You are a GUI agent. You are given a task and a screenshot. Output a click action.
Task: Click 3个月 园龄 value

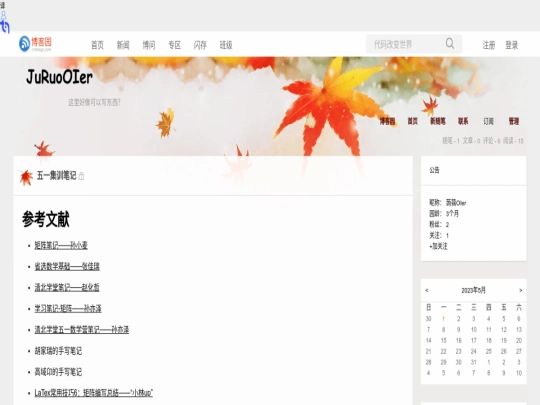[452, 214]
